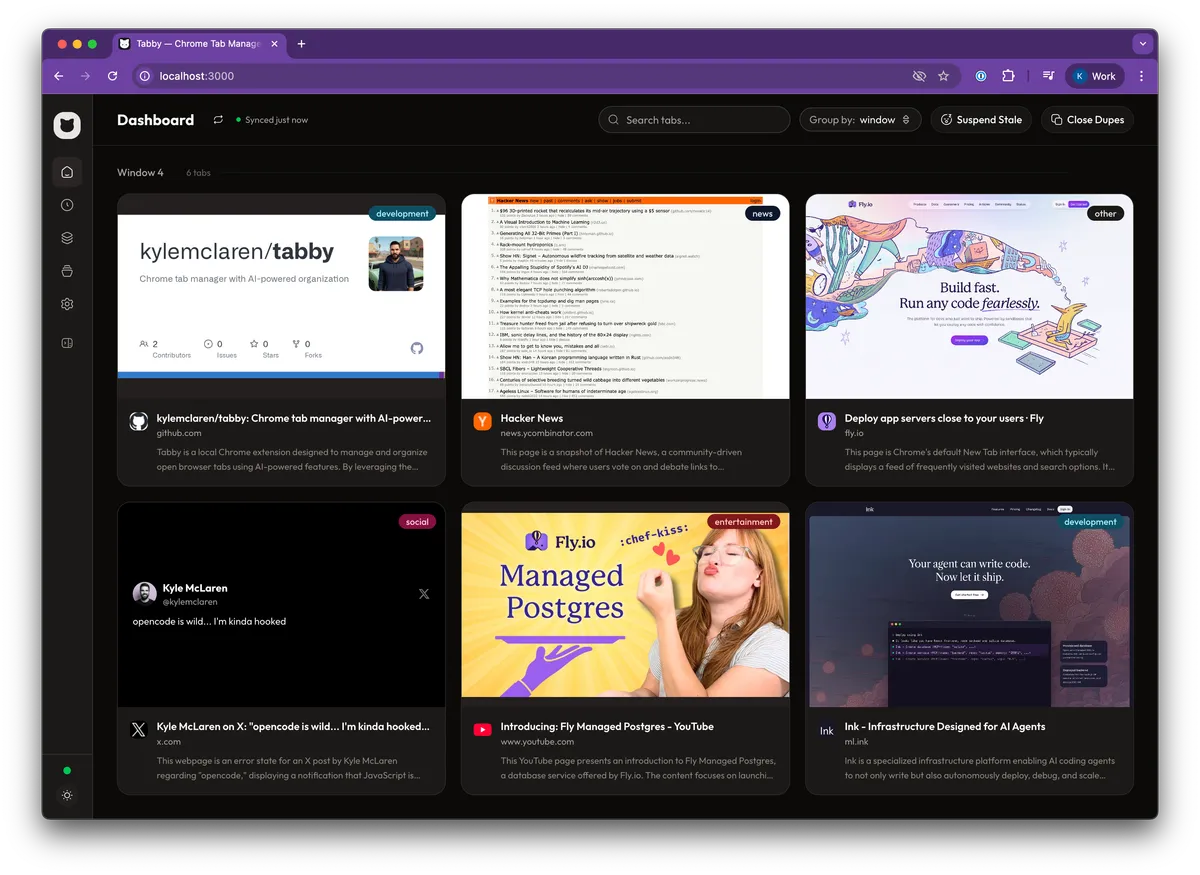
Task: Open the Chrome three-dot menu
Action: pos(1141,76)
